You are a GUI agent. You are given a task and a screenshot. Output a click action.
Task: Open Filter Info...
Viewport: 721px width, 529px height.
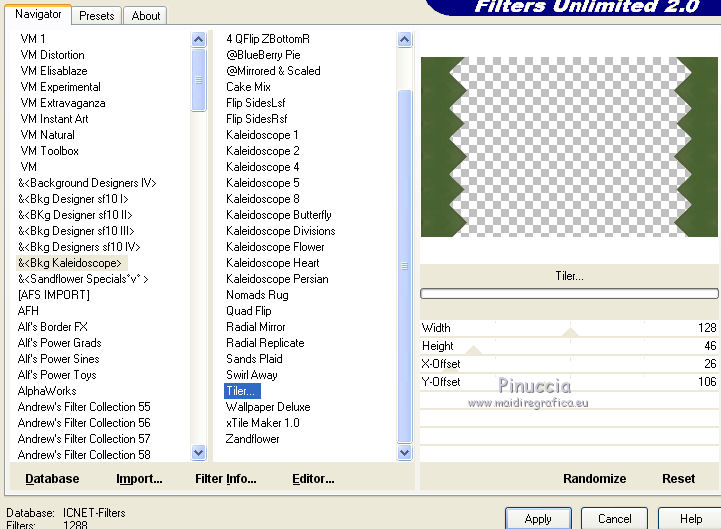coord(225,478)
